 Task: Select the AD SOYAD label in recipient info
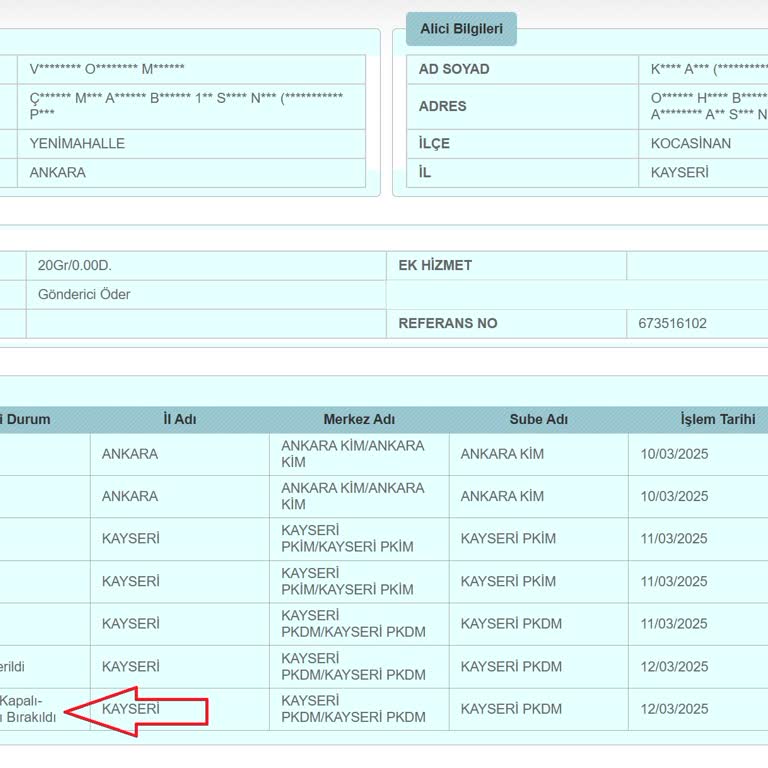[454, 69]
